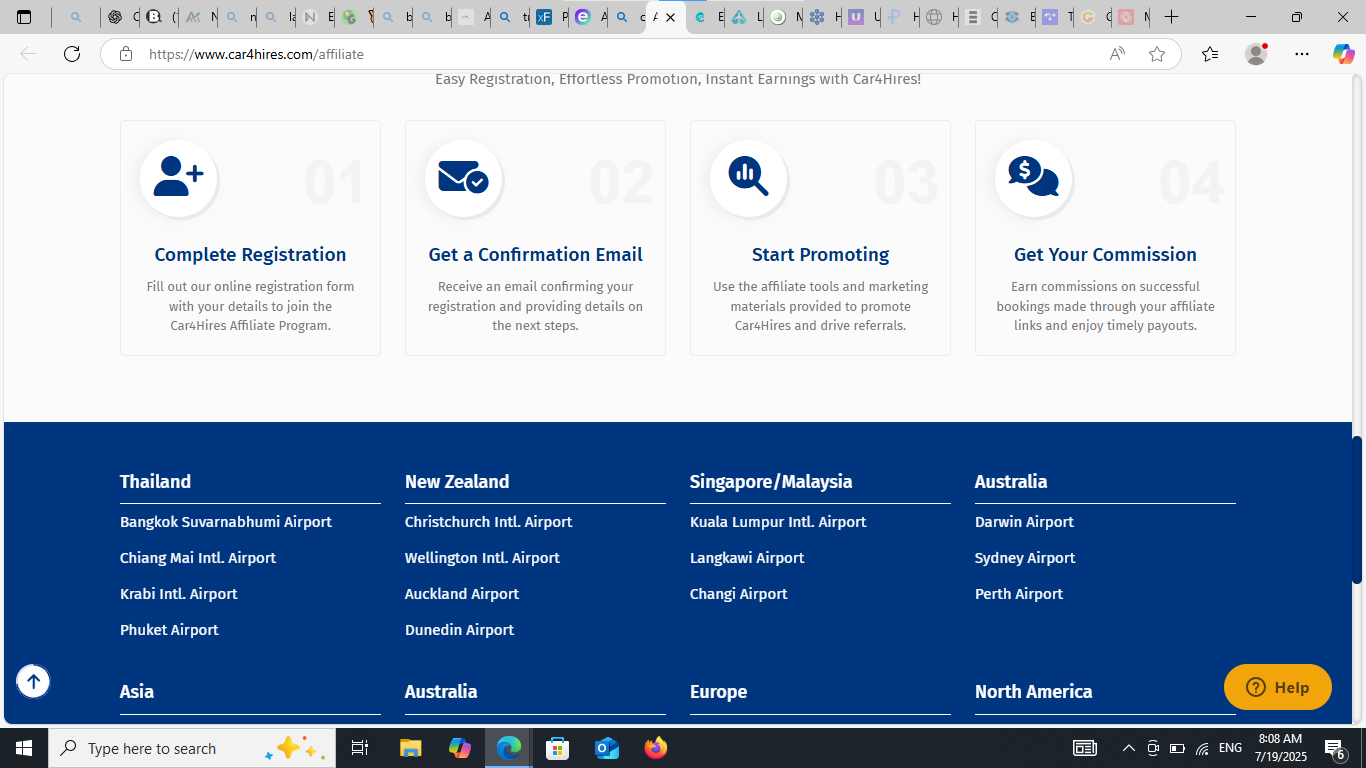Open Settings and more ellipsis menu
Screen dimensions: 1366x768
point(1302,54)
